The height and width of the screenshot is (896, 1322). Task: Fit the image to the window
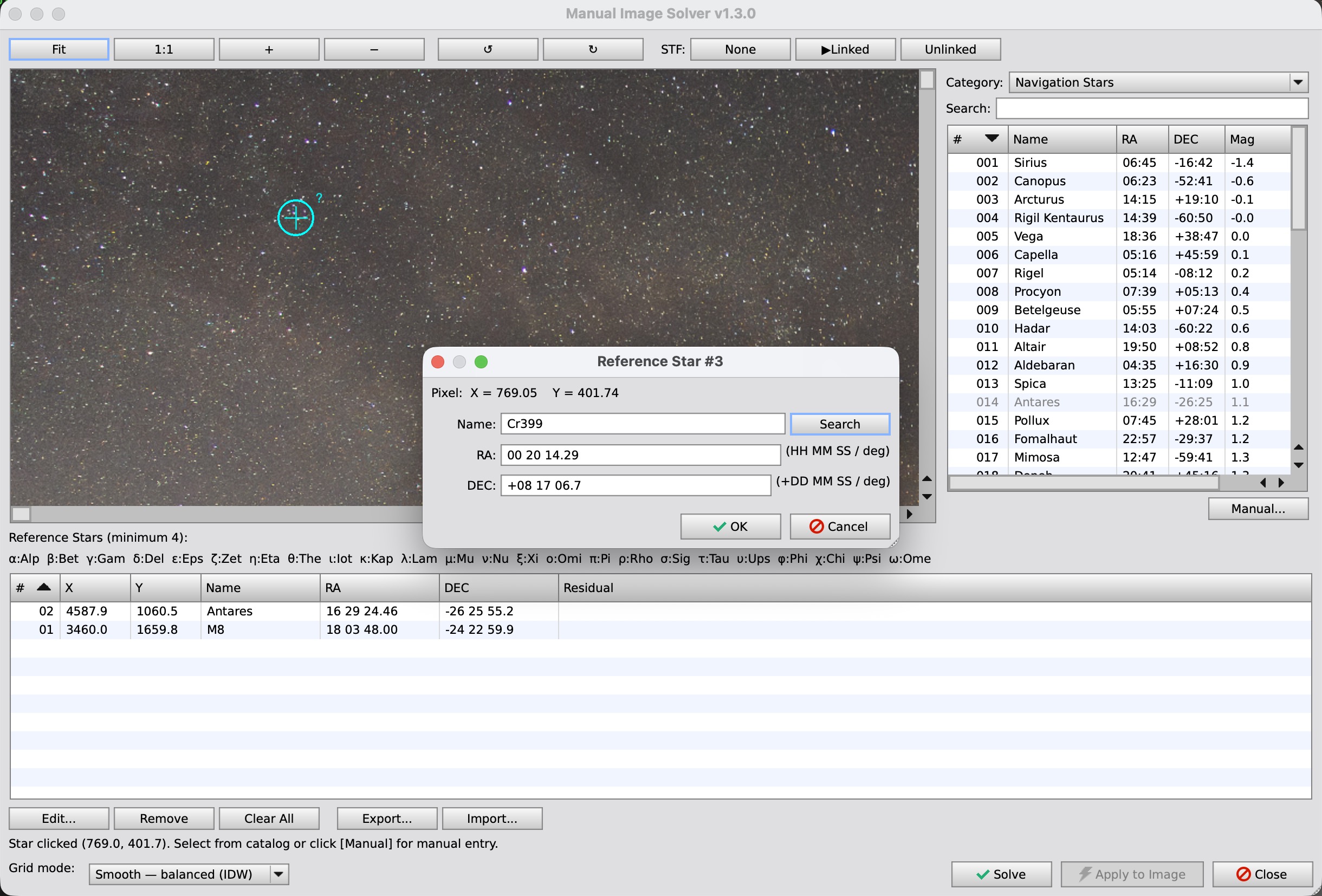click(x=59, y=49)
